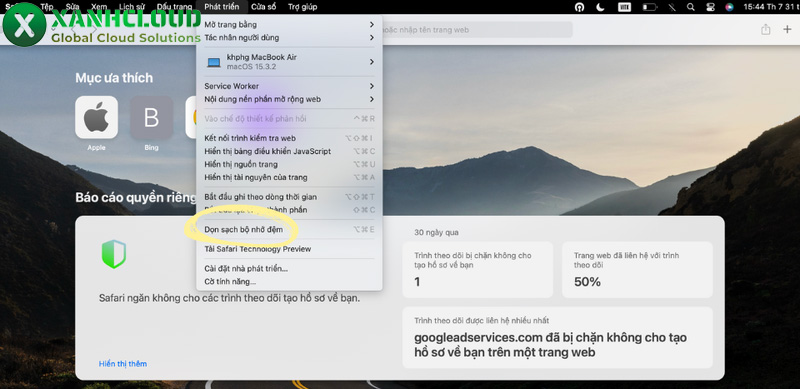Screen dimensions: 800x389
Task: Check the battery status icon
Action: pyautogui.click(x=649, y=7)
